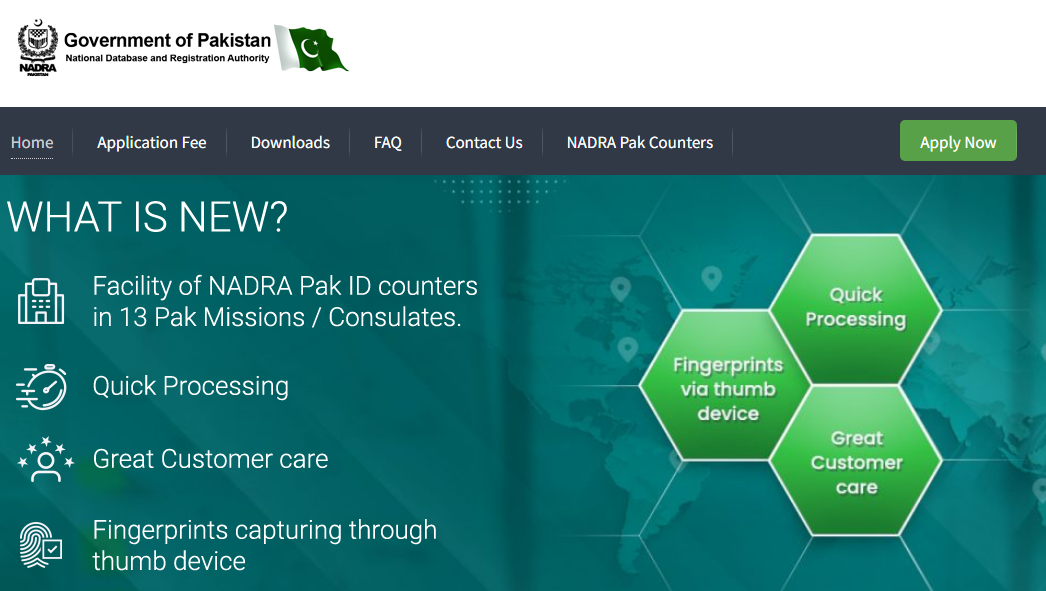Click the person-with-stars Customer care icon
The height and width of the screenshot is (591, 1046).
[x=45, y=459]
